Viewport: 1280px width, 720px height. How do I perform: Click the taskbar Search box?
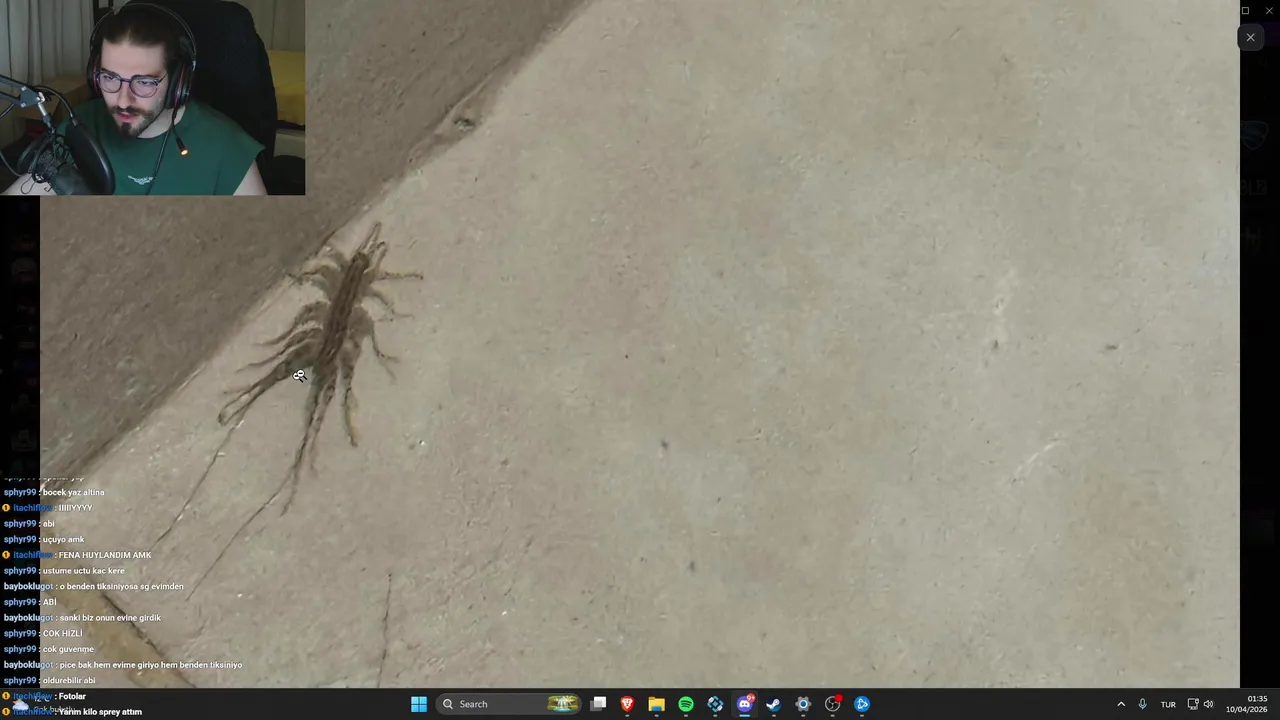[510, 704]
